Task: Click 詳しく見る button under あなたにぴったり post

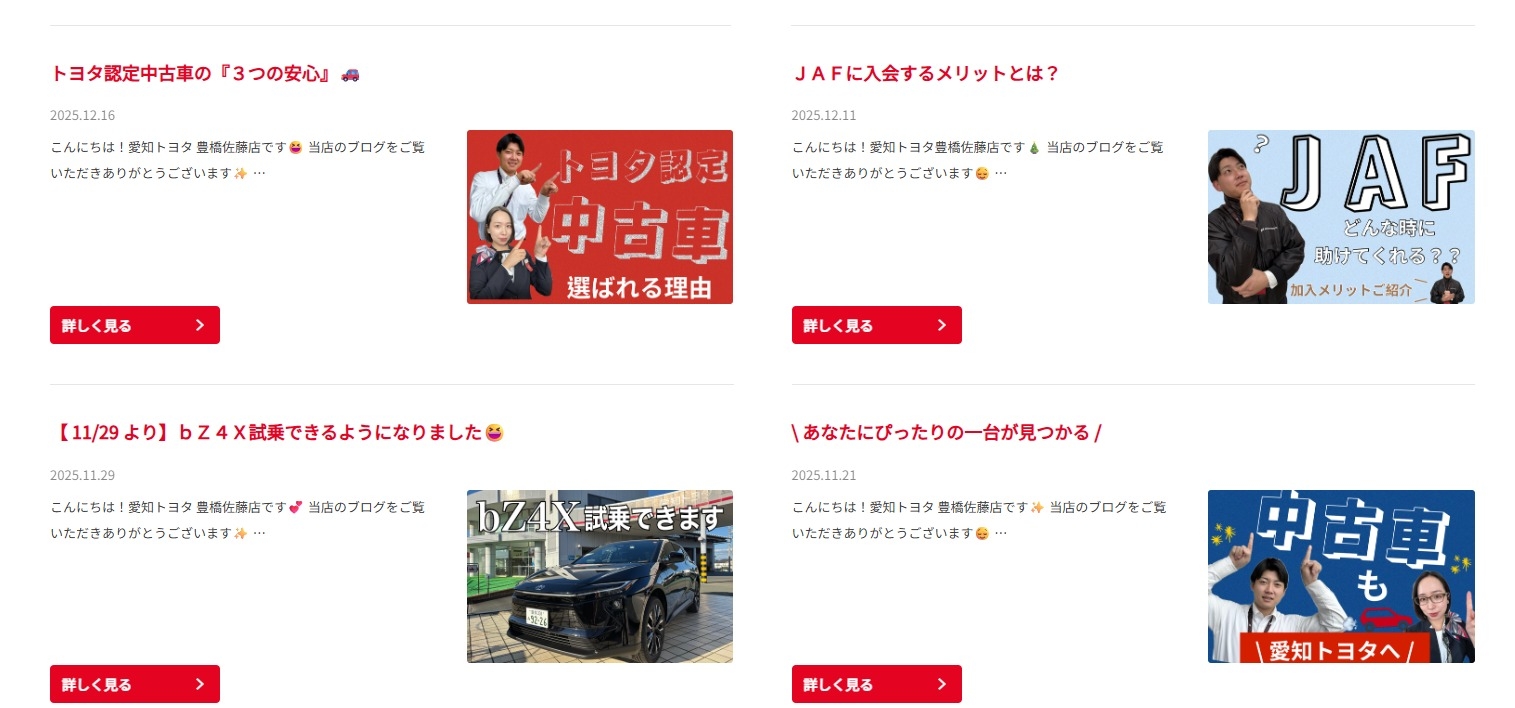Action: [x=877, y=684]
